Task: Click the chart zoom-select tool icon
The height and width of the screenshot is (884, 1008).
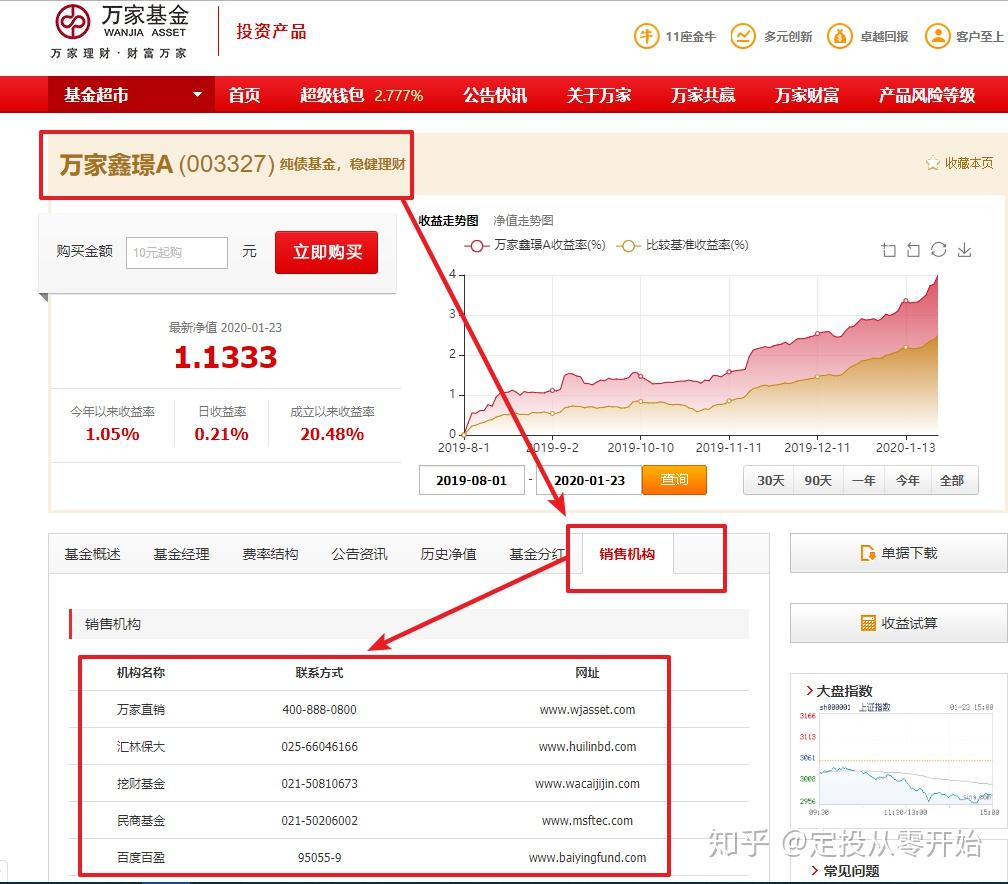Action: click(888, 250)
